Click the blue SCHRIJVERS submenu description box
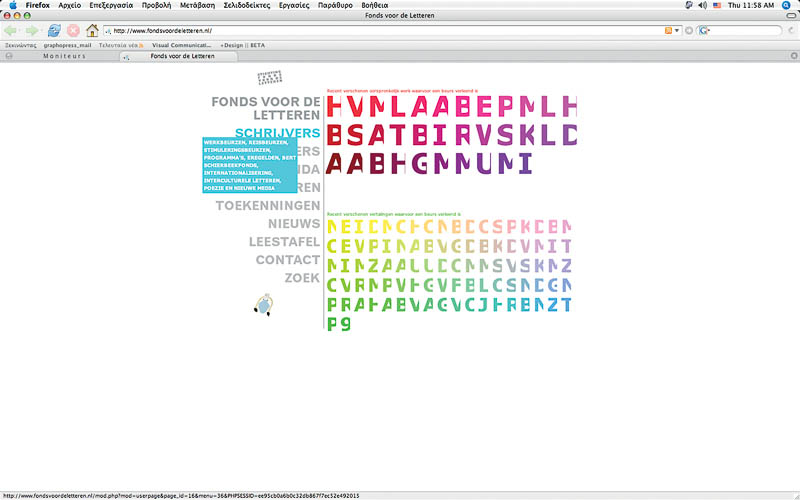Image resolution: width=800 pixels, height=500 pixels. [x=249, y=165]
